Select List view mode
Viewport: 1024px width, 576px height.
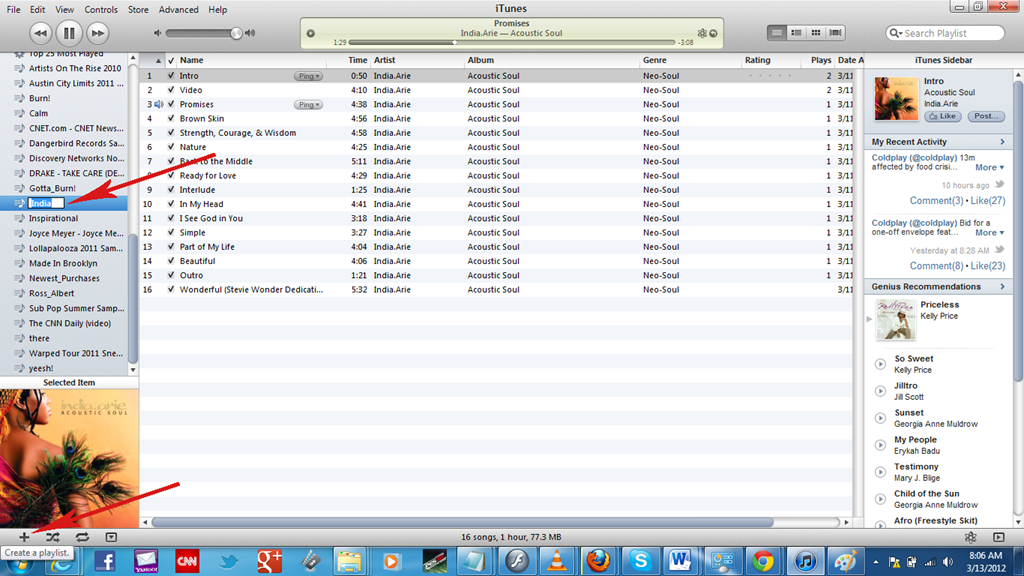click(777, 33)
